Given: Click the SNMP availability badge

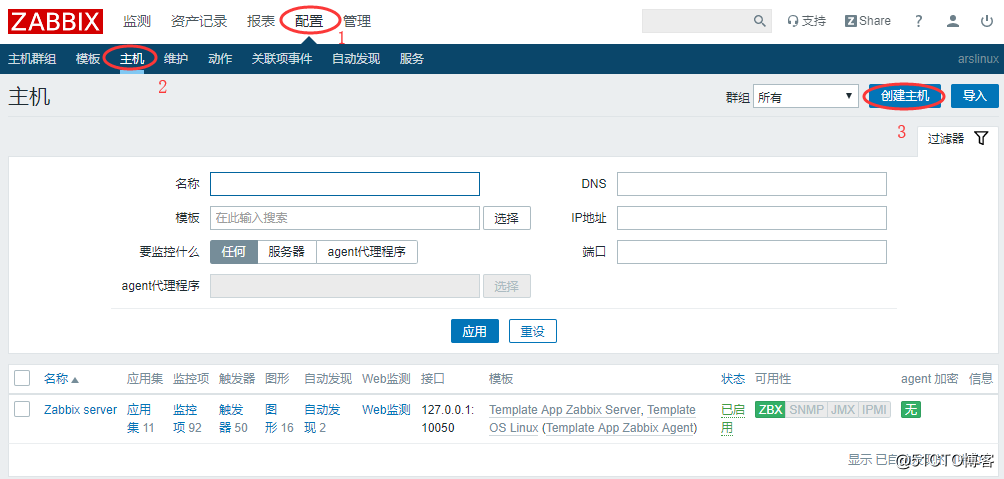Looking at the screenshot, I should coord(806,410).
